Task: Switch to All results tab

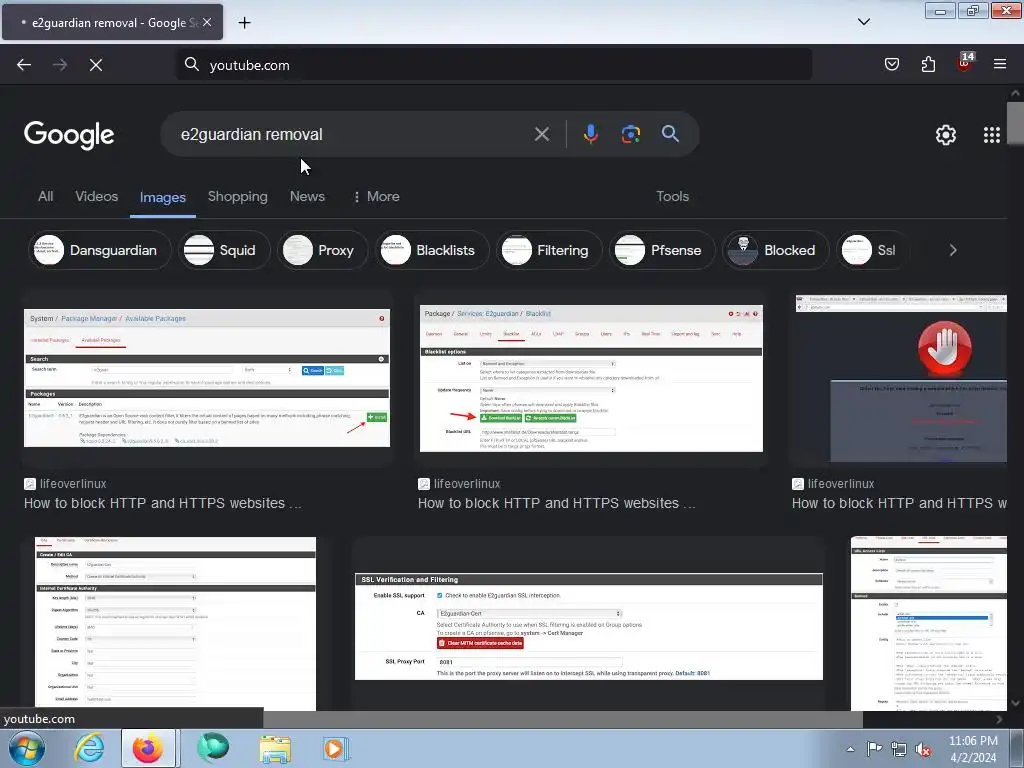Action: pyautogui.click(x=46, y=197)
